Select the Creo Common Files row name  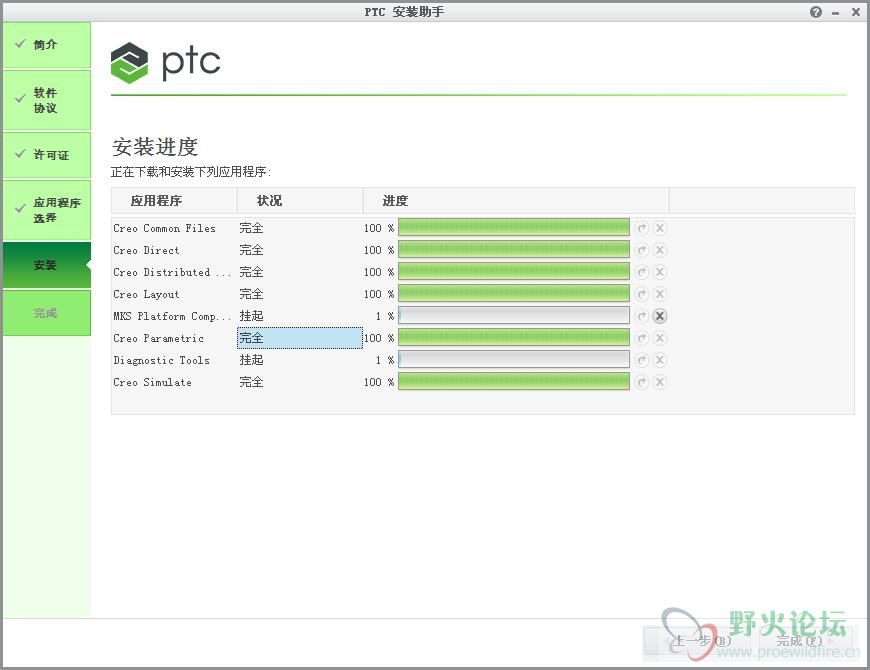(x=164, y=228)
